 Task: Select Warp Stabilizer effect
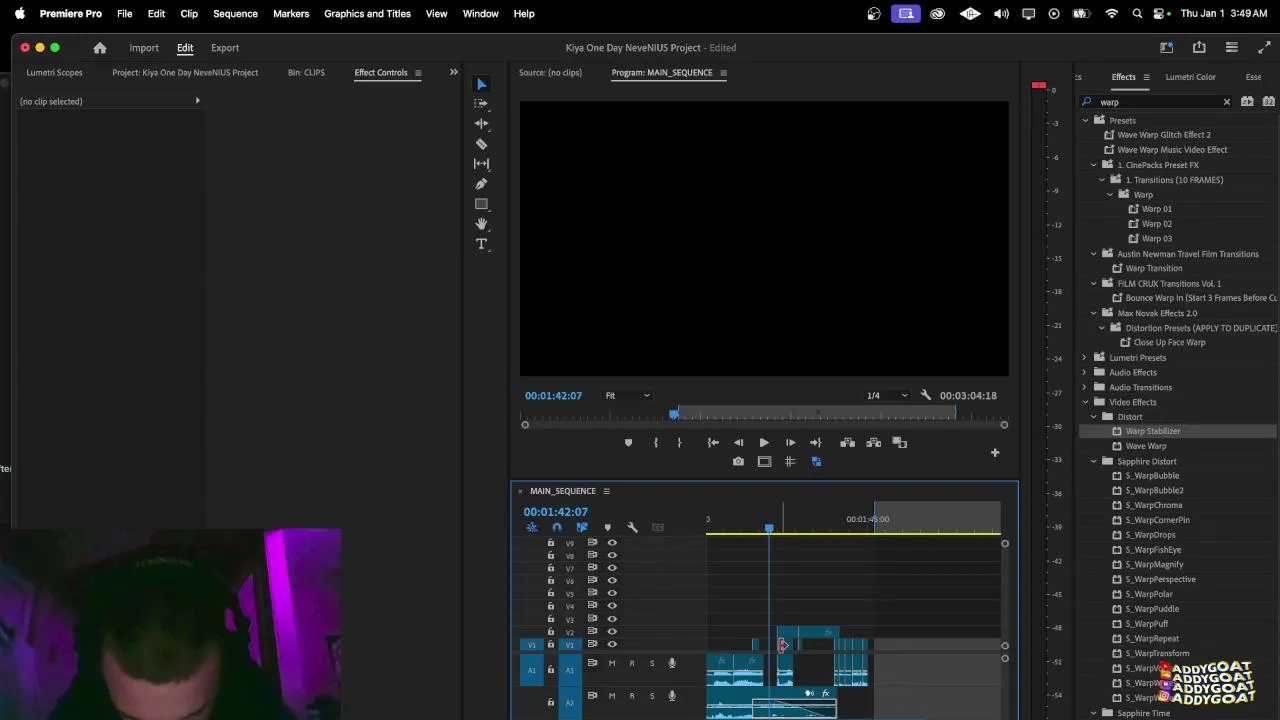(x=1153, y=432)
